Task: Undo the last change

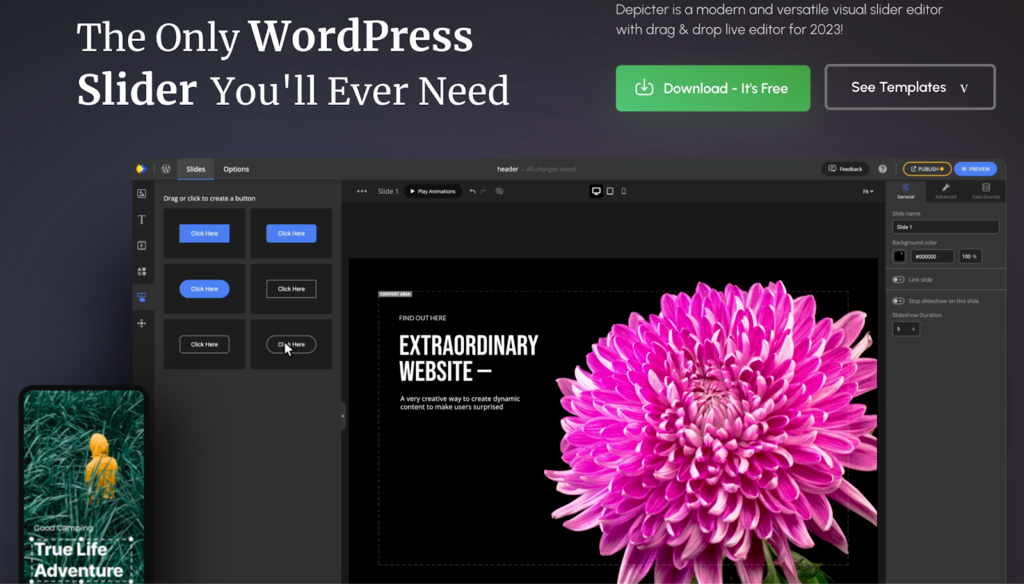Action: coord(471,191)
